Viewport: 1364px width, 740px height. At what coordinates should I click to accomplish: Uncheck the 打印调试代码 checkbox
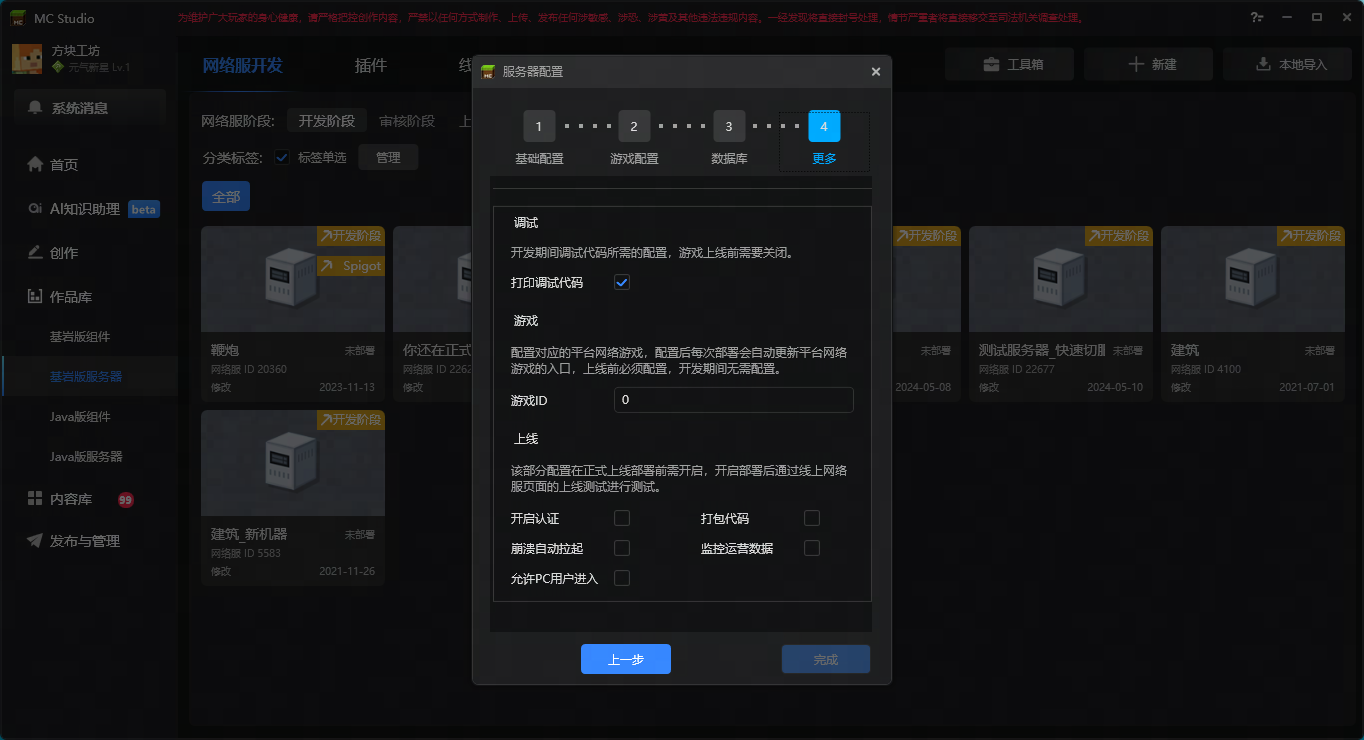coord(622,283)
